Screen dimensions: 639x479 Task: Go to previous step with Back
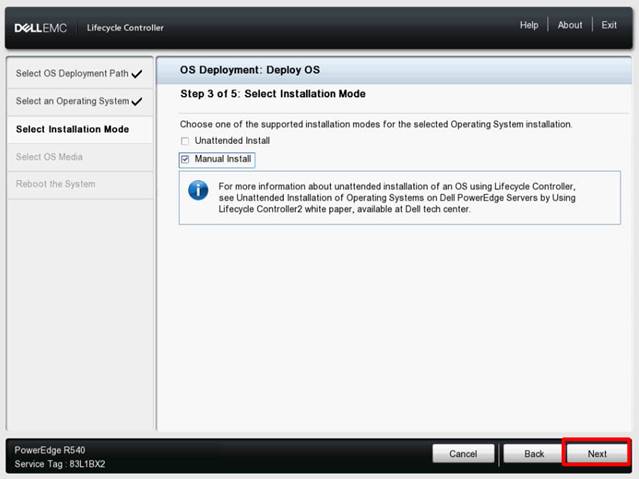(x=534, y=454)
